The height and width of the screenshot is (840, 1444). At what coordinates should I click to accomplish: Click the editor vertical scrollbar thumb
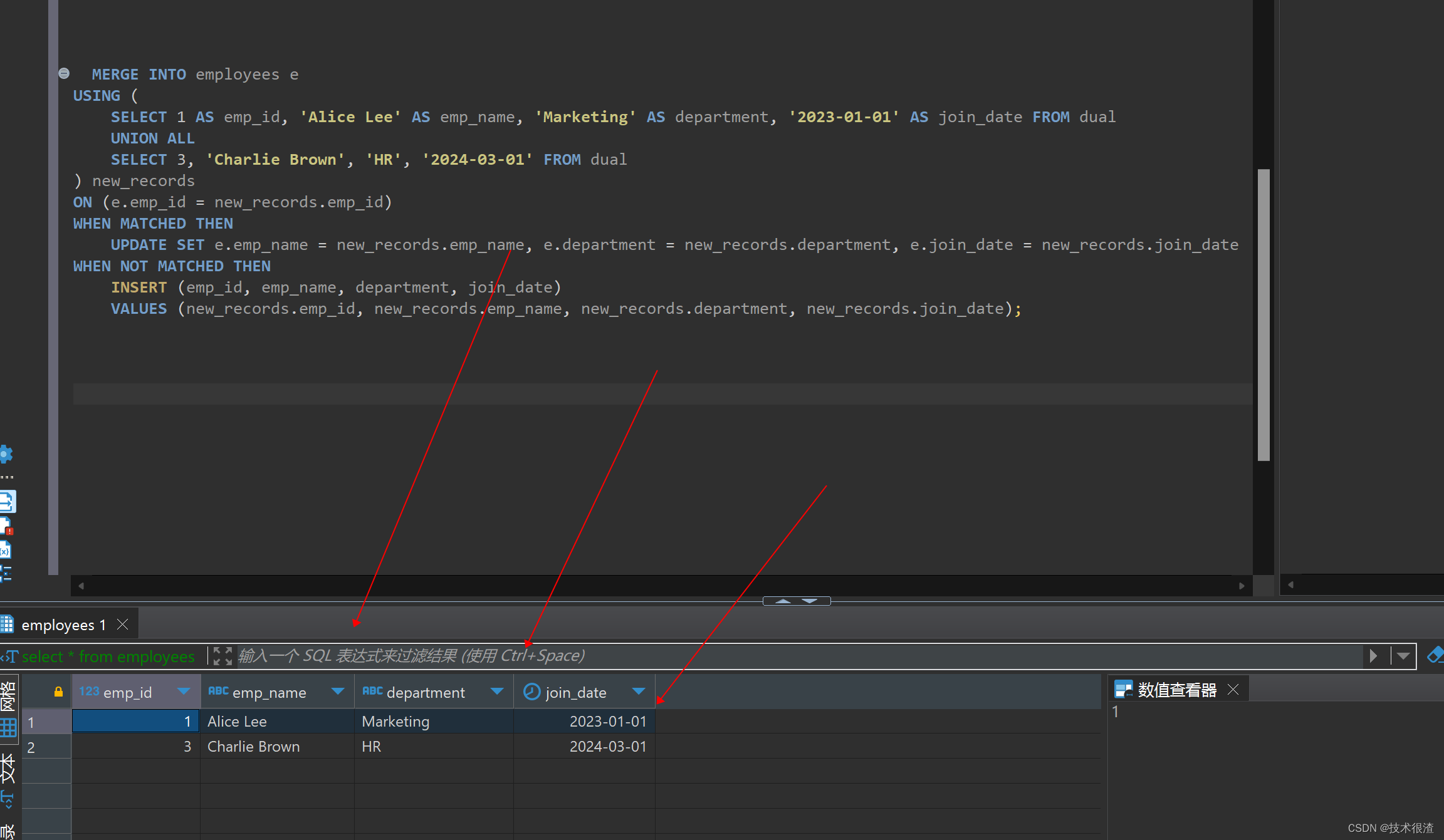tap(1263, 315)
